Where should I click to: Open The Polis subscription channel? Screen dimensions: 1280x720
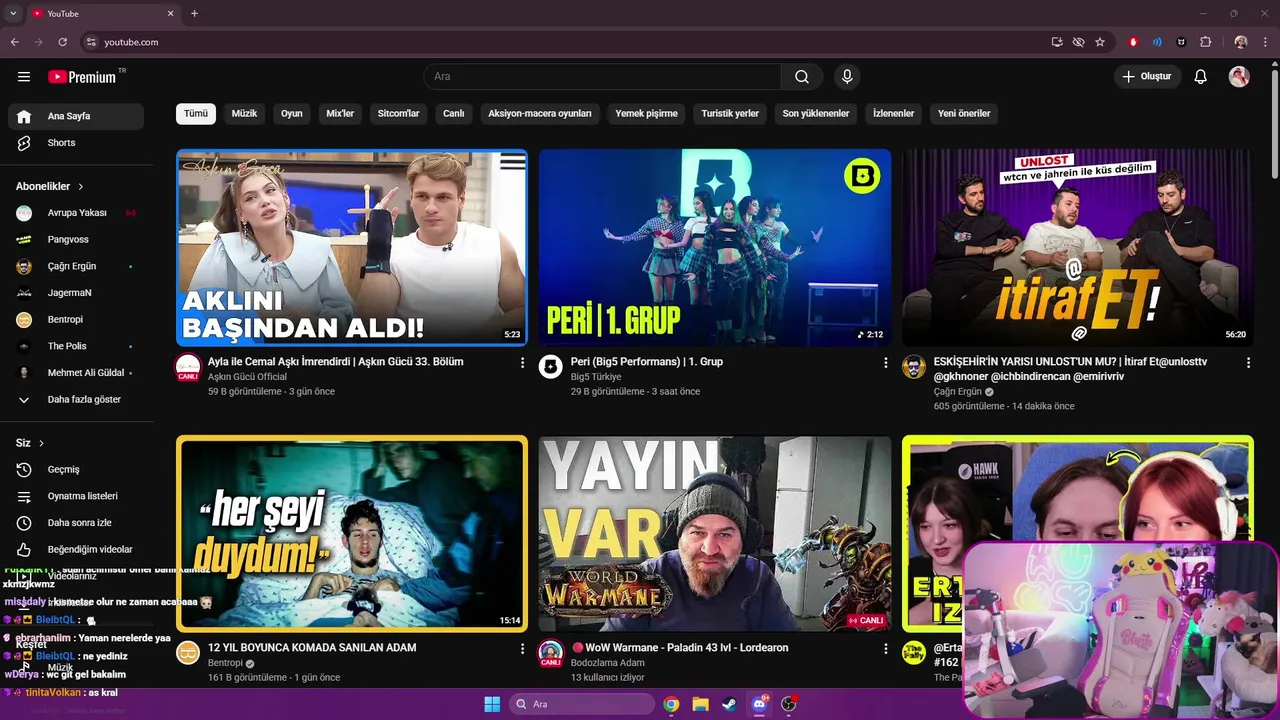(x=76, y=346)
